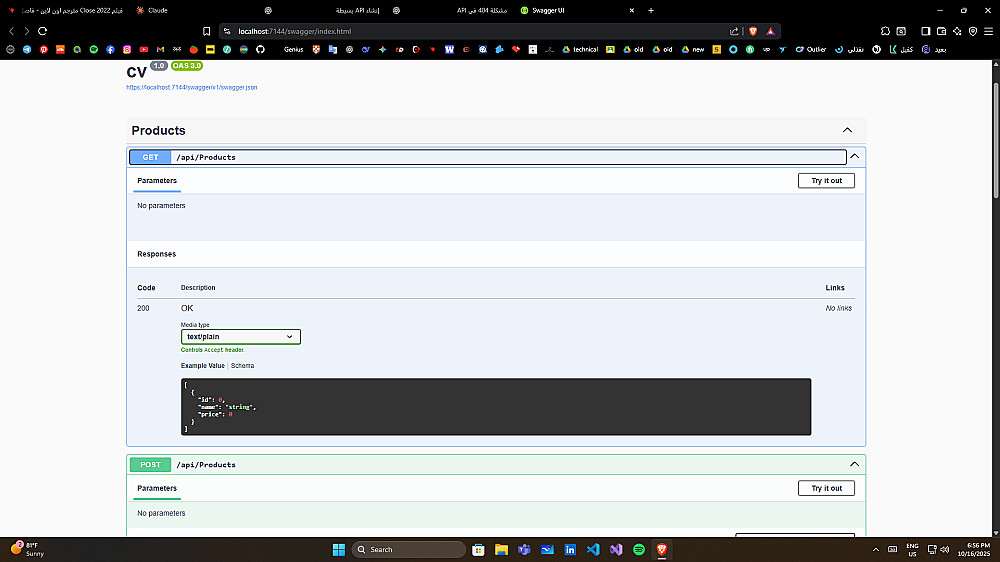Open Brave Wallet icon
The height and width of the screenshot is (562, 1000).
(941, 31)
